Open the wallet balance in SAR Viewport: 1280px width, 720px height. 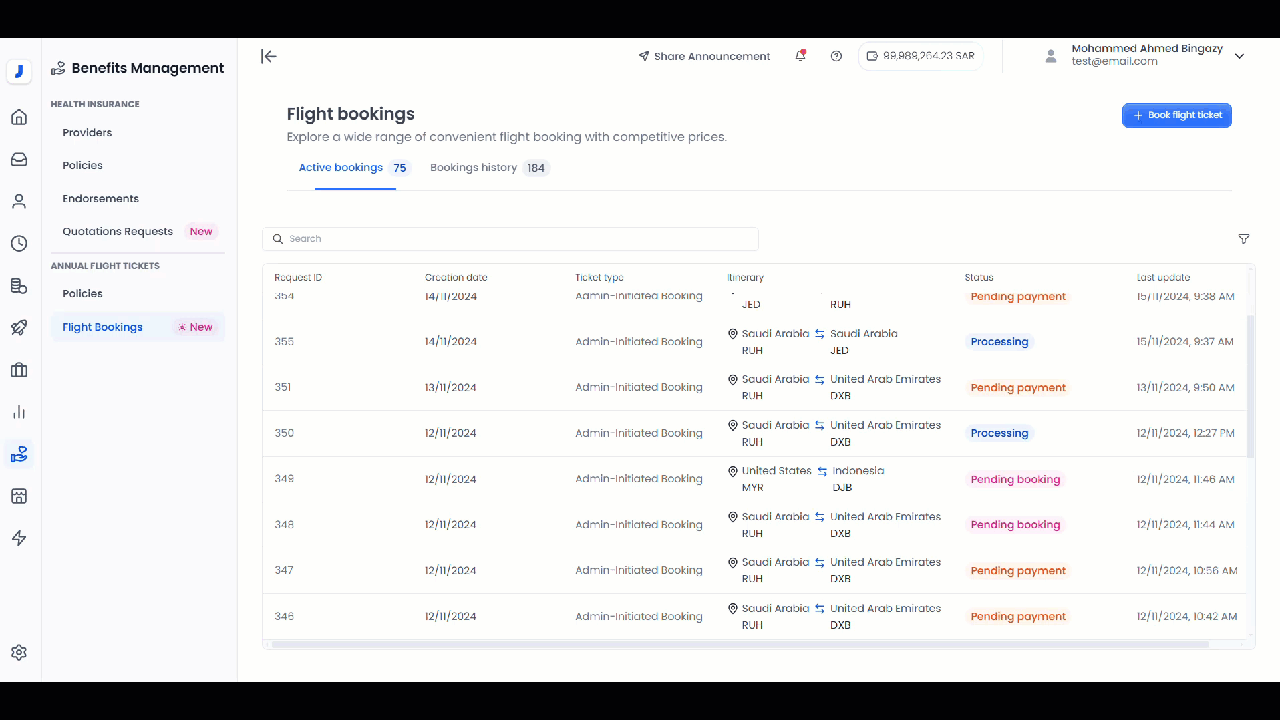click(x=920, y=56)
